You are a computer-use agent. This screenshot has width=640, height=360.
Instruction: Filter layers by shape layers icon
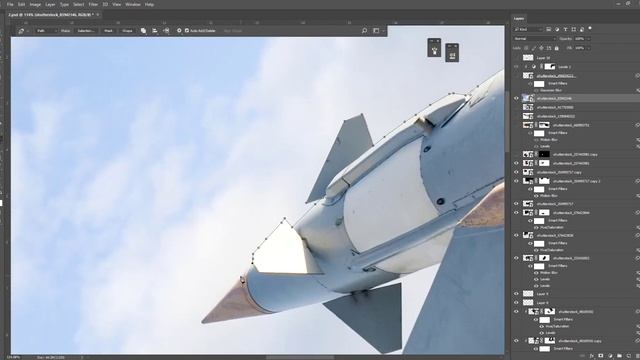click(573, 29)
